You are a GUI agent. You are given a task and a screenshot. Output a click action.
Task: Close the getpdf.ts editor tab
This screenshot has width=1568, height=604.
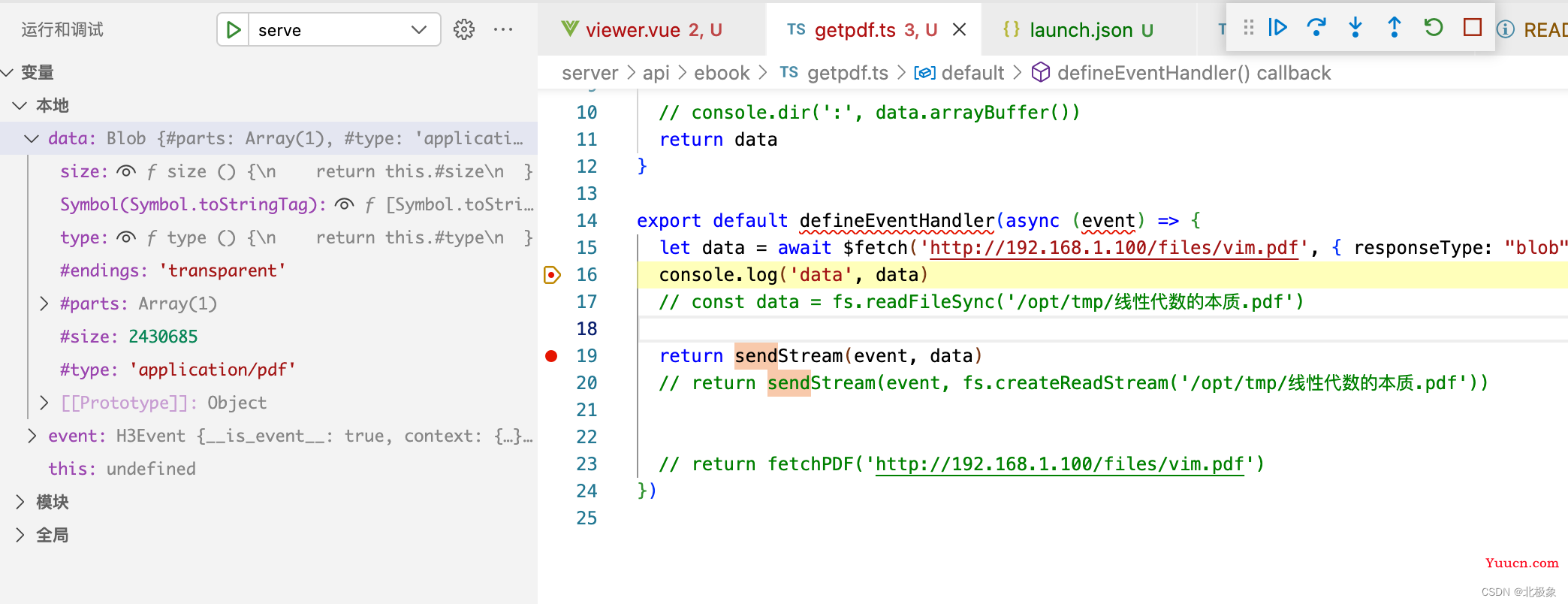pyautogui.click(x=959, y=30)
